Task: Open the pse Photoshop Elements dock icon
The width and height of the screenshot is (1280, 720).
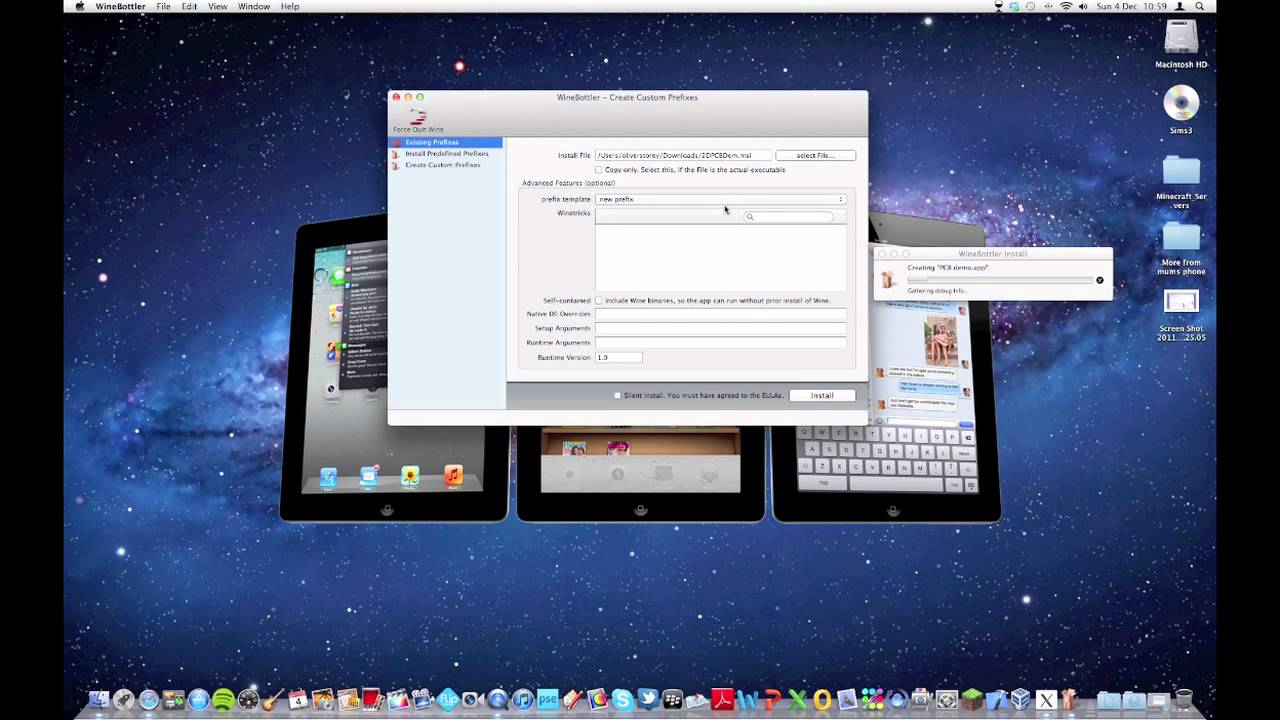Action: coord(548,700)
